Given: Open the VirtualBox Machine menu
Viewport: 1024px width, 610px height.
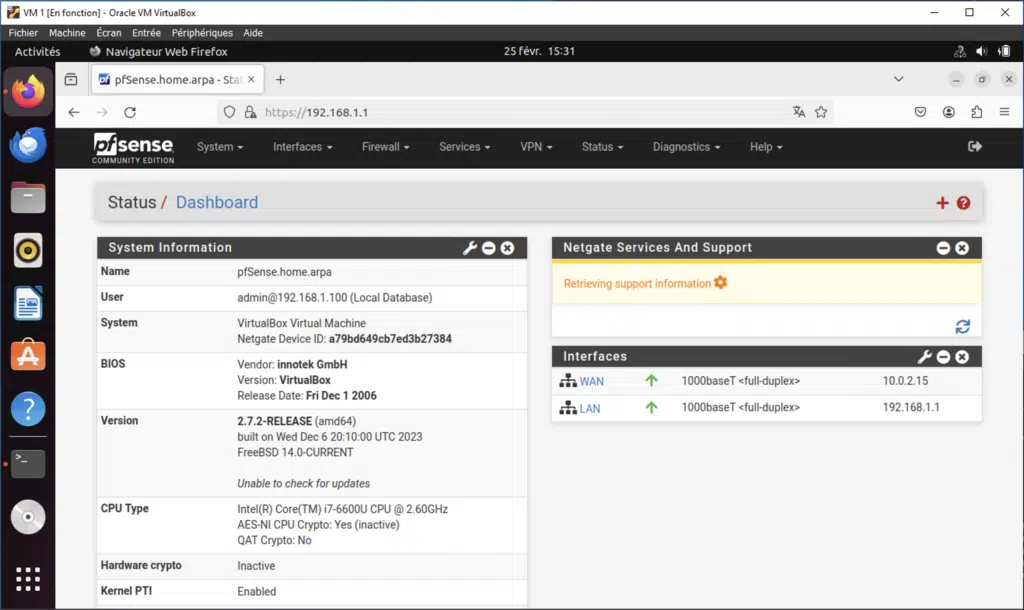Looking at the screenshot, I should point(67,32).
